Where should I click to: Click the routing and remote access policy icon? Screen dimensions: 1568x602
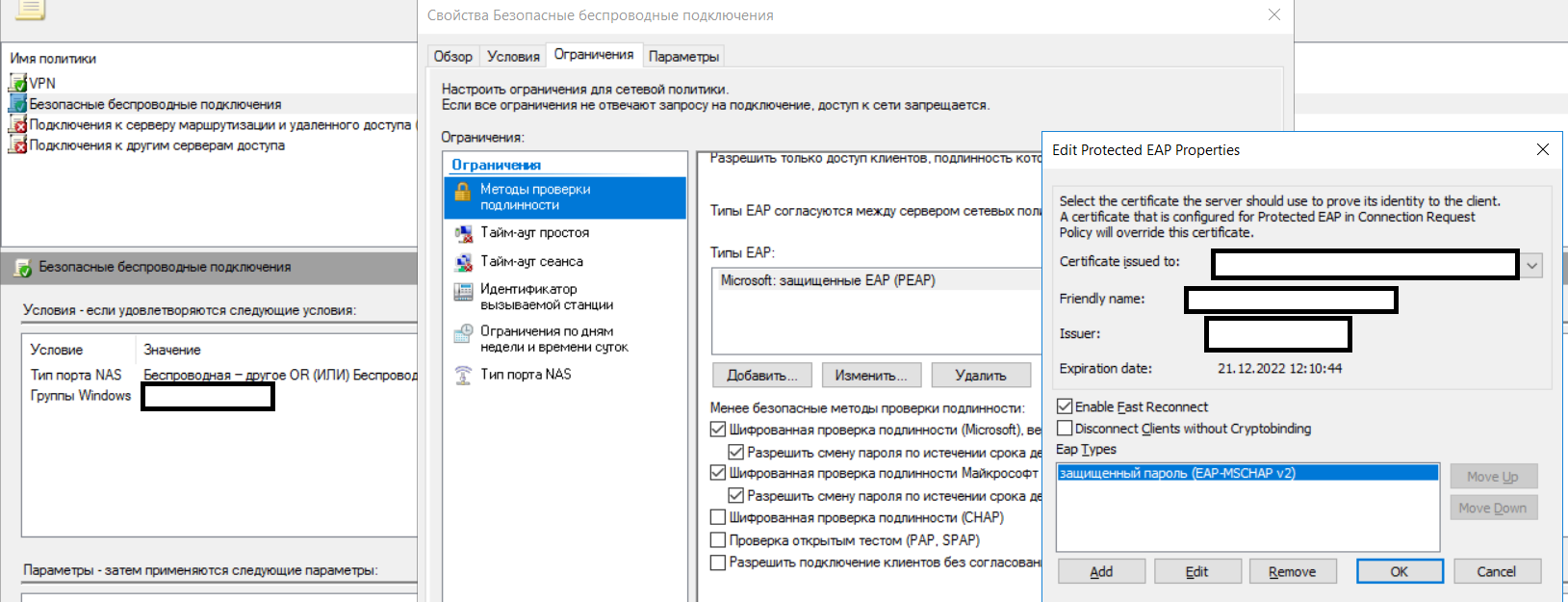coord(17,125)
